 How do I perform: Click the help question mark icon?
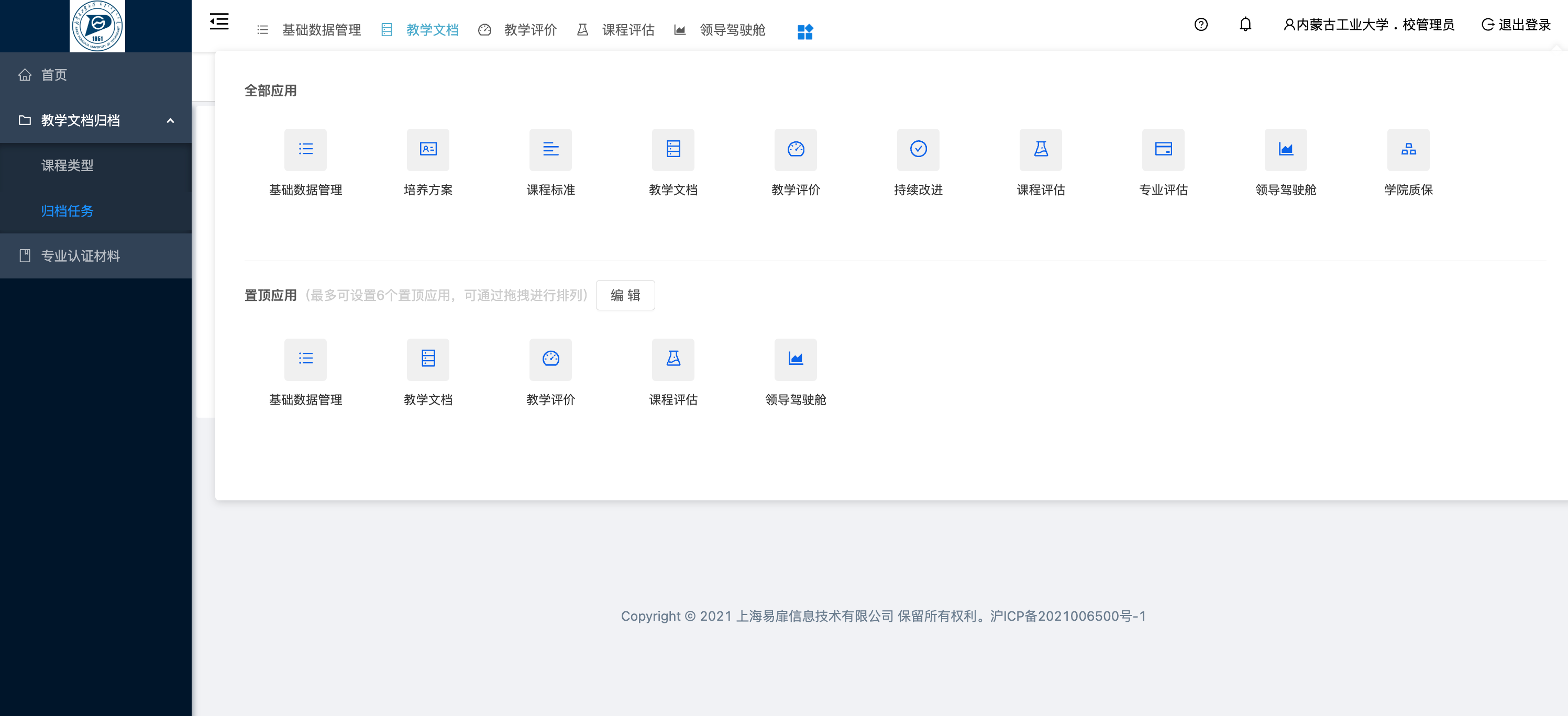pyautogui.click(x=1200, y=24)
